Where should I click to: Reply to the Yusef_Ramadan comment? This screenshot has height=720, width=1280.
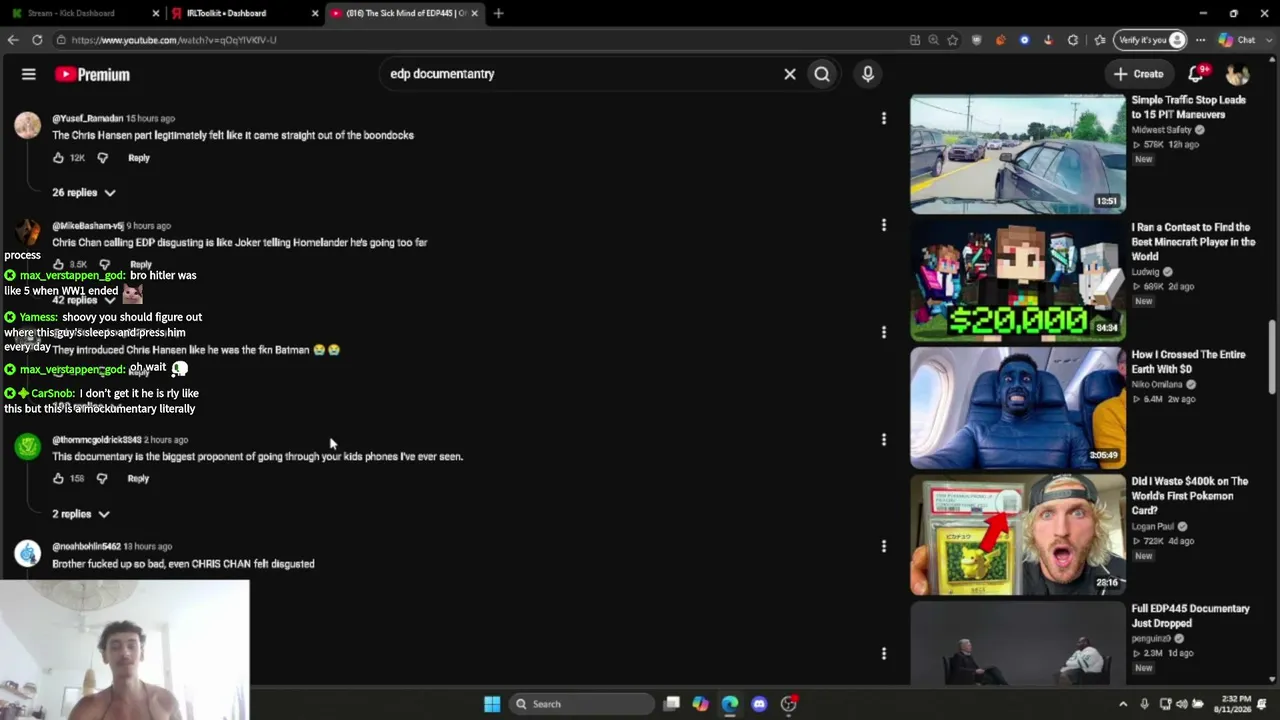(139, 158)
